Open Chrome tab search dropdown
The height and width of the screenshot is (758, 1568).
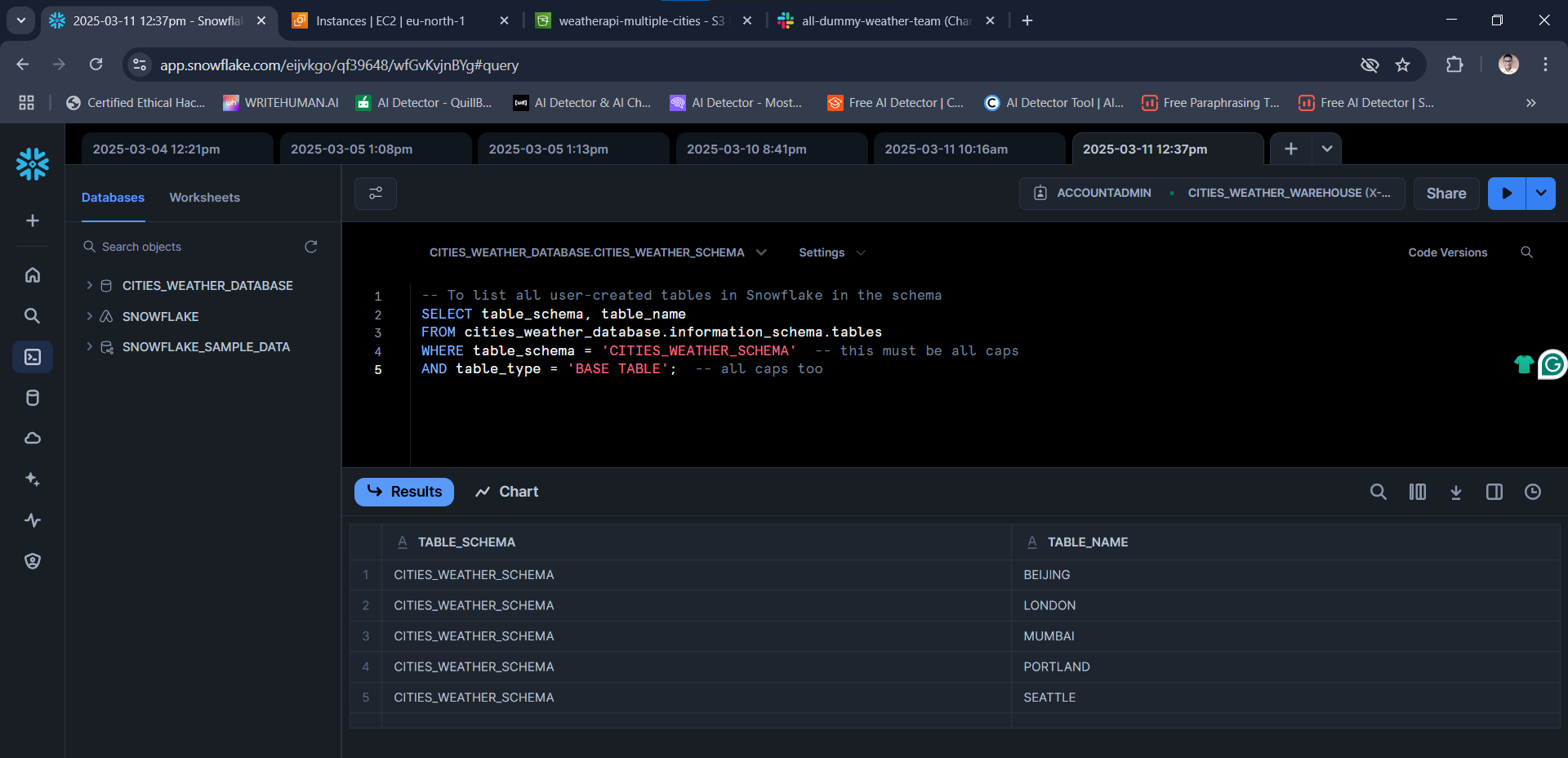coord(20,20)
